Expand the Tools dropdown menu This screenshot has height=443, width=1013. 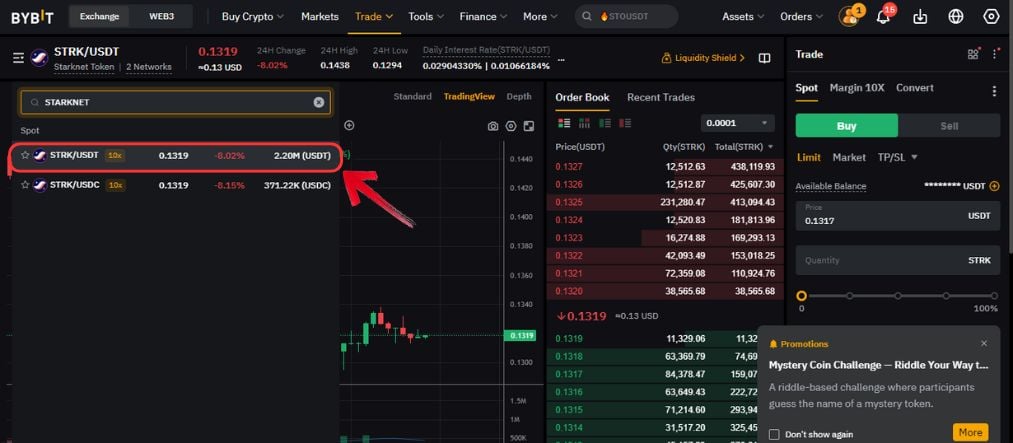(426, 17)
